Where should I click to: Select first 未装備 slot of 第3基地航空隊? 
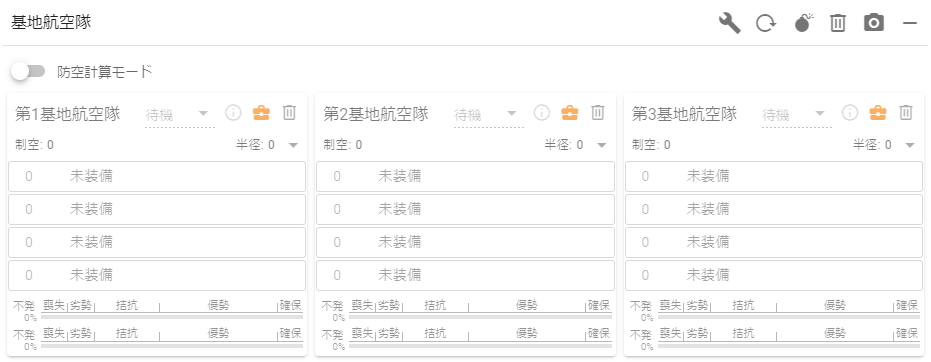774,176
